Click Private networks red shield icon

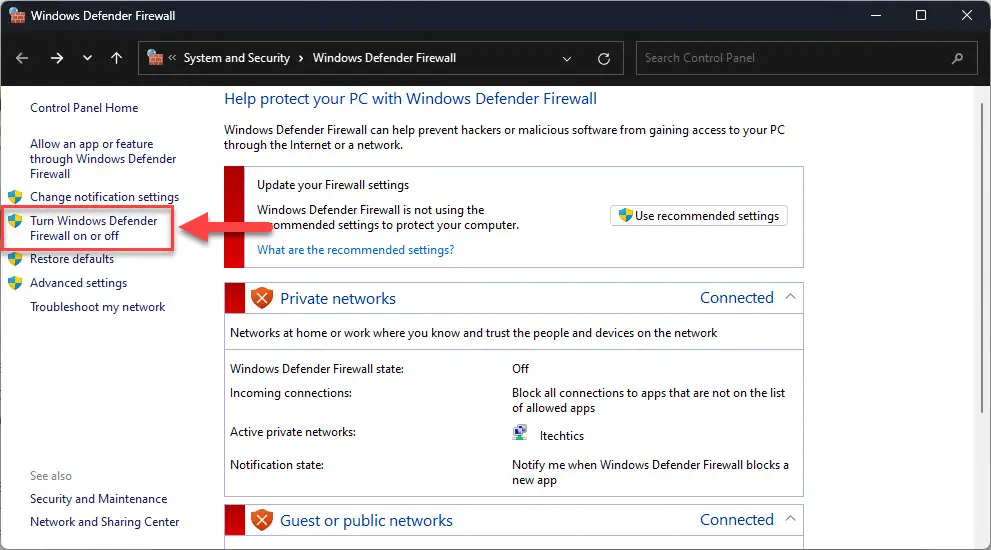click(x=262, y=298)
